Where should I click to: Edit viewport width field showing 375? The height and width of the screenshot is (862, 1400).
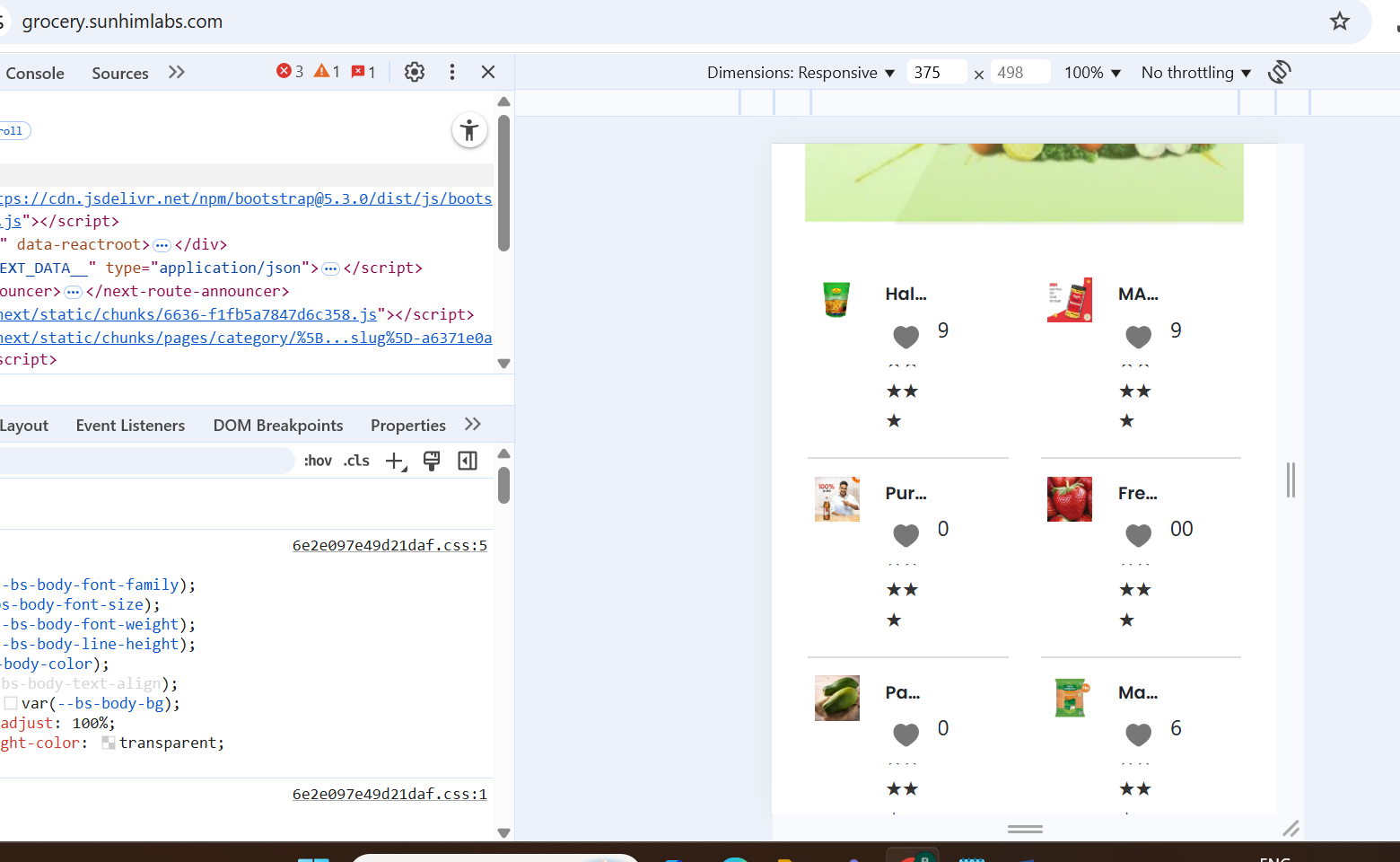937,72
